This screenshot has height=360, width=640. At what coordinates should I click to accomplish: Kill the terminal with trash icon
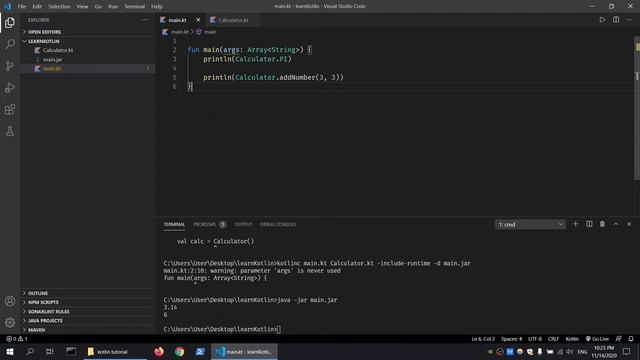pyautogui.click(x=602, y=224)
